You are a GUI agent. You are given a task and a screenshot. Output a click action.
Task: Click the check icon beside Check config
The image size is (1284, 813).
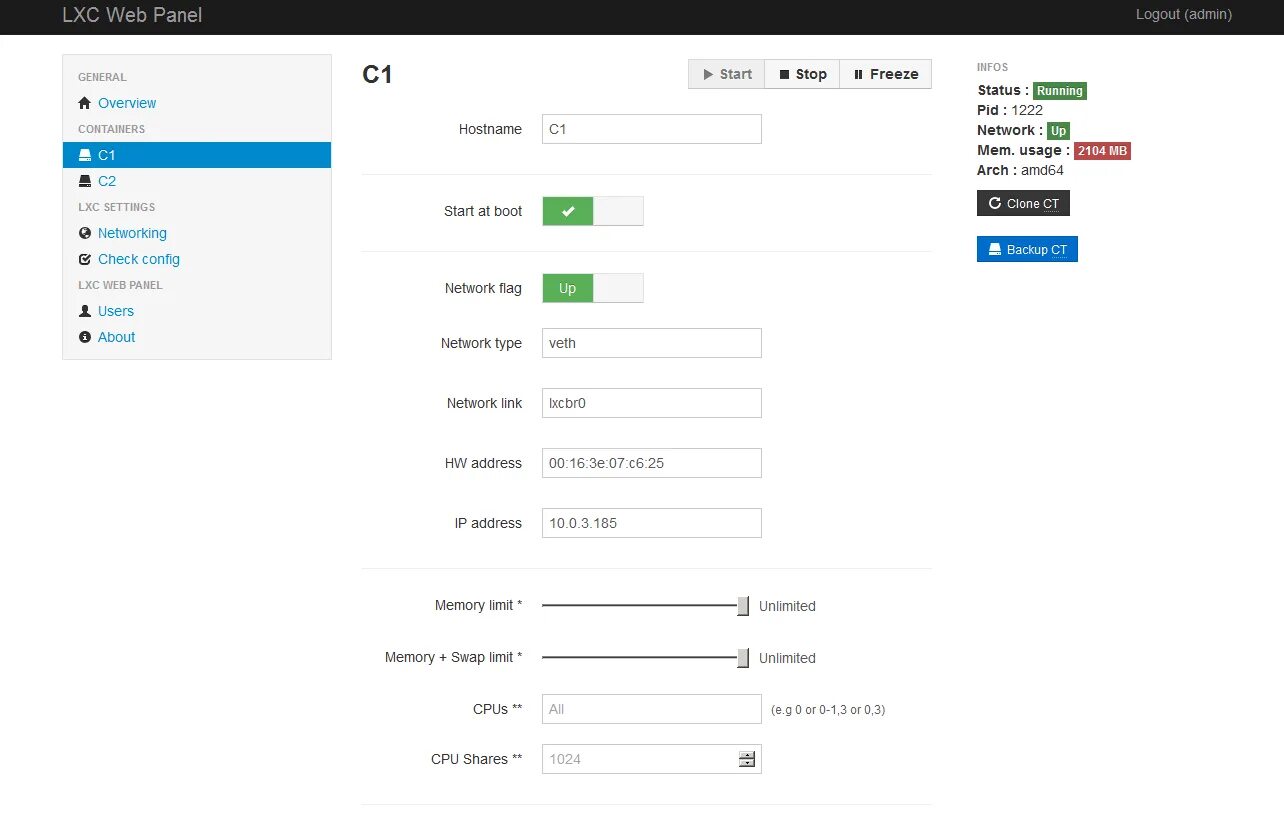pos(85,259)
